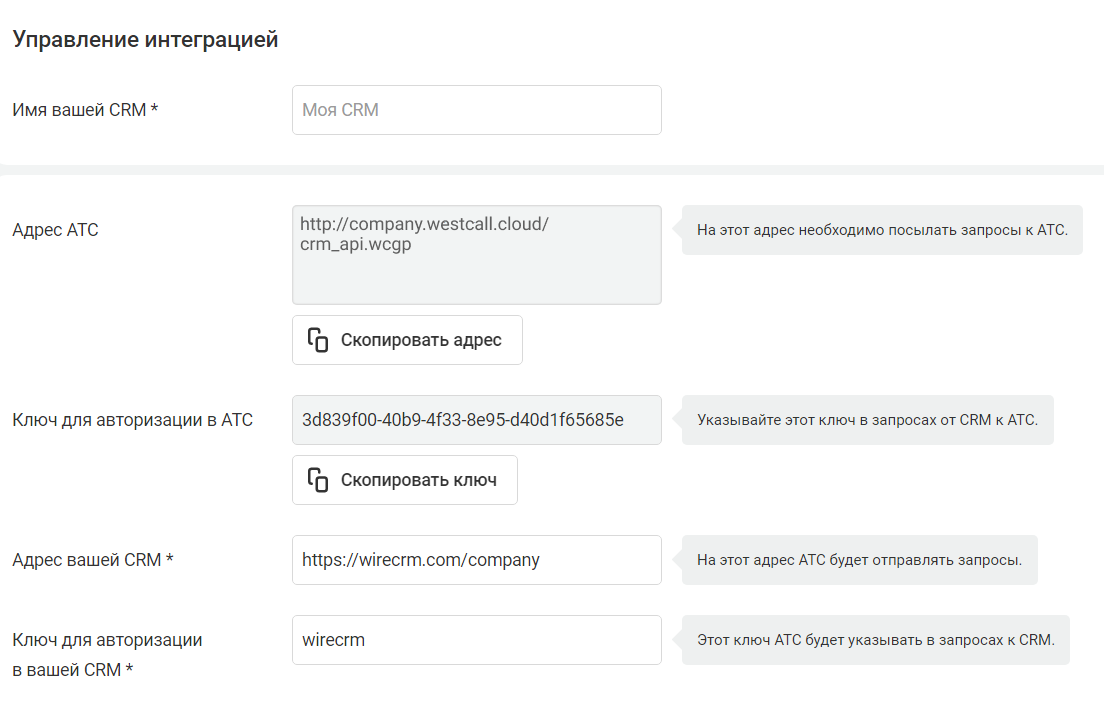The width and height of the screenshot is (1104, 709).
Task: Click the gray divider under CRM name section
Action: [x=552, y=170]
